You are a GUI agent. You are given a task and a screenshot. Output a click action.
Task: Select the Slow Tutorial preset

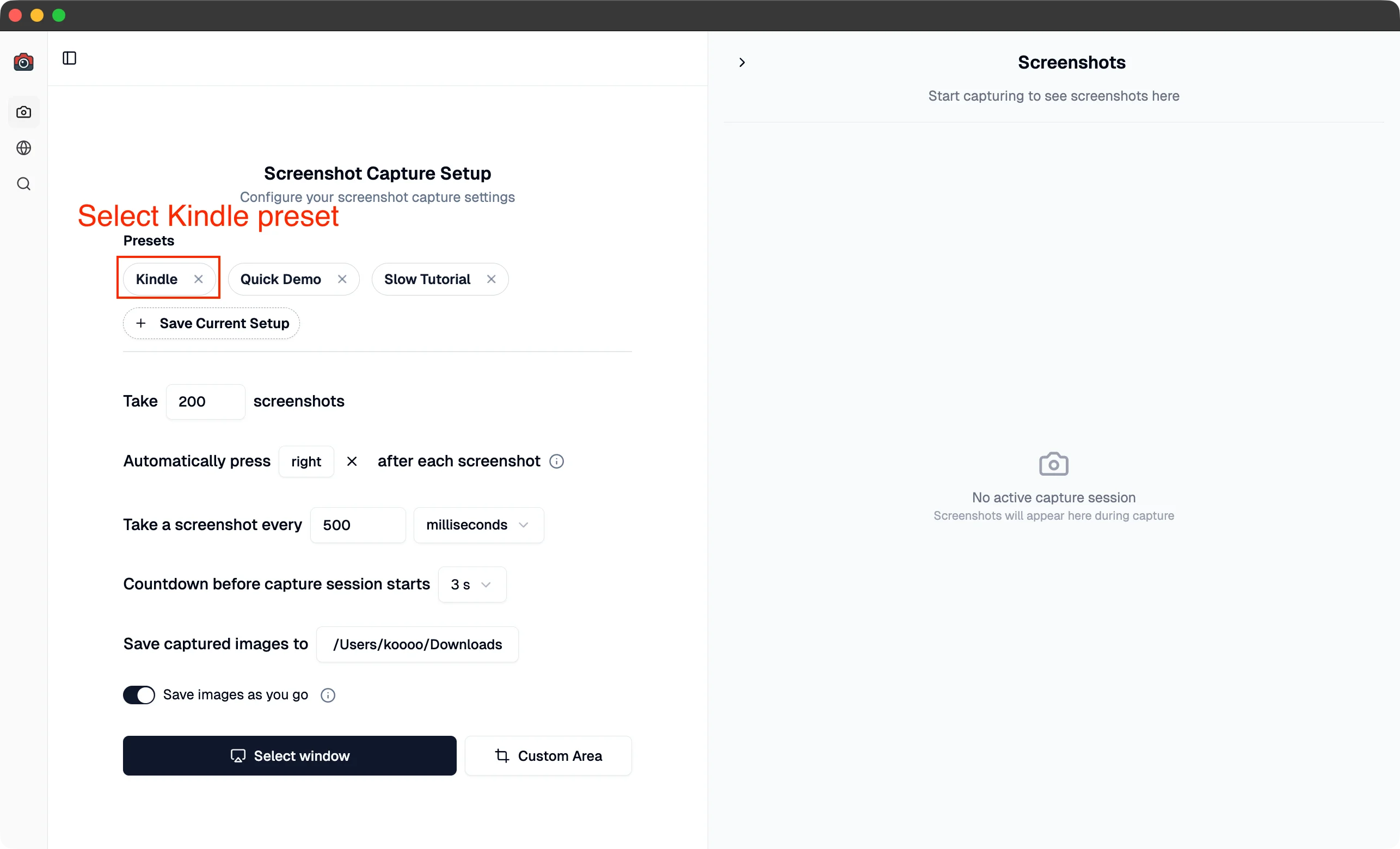point(427,279)
